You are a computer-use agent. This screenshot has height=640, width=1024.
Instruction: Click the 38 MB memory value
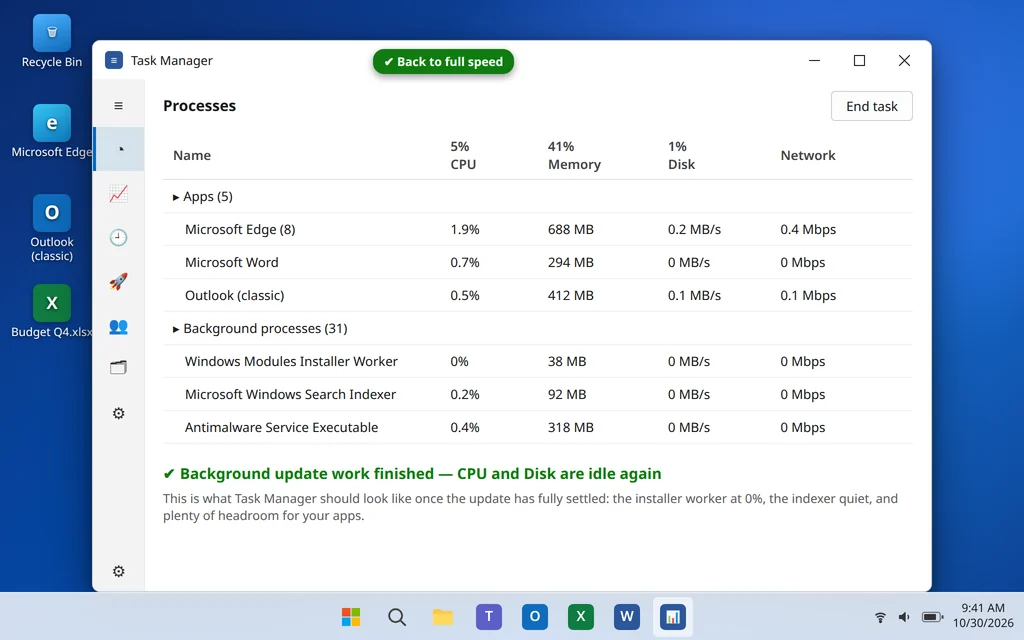(567, 361)
